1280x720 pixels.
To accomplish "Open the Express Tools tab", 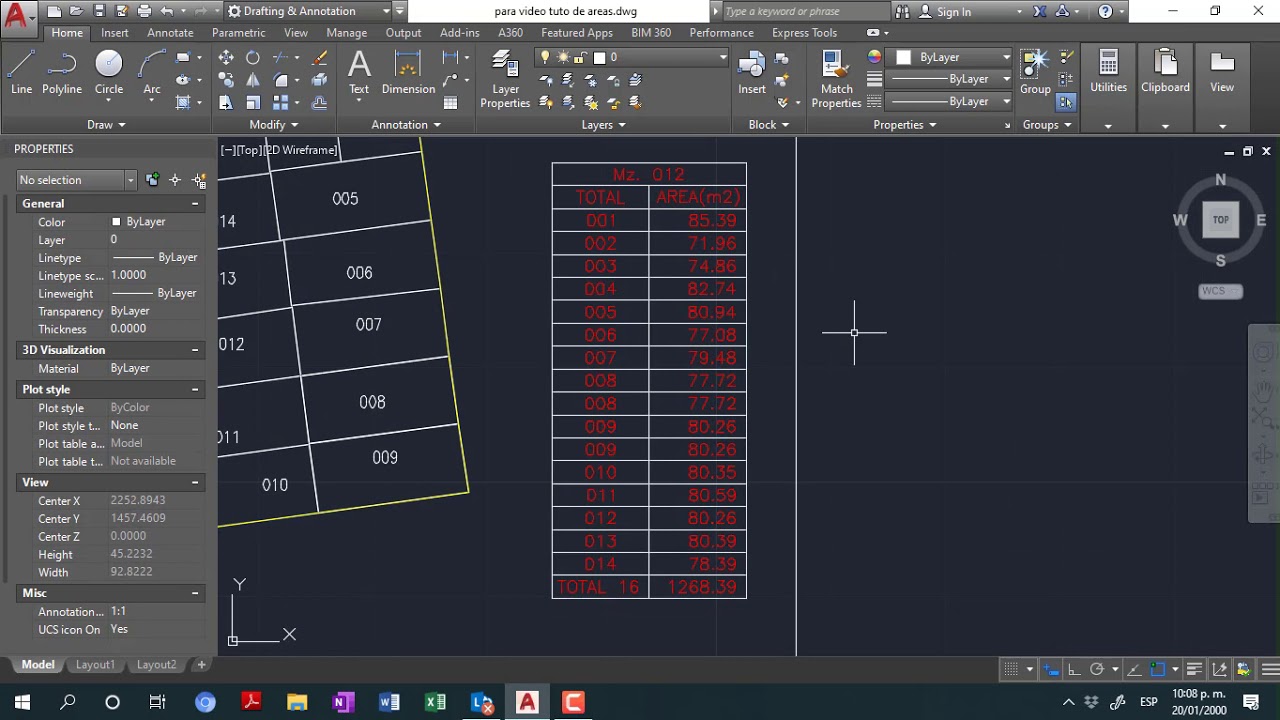I will tap(804, 33).
